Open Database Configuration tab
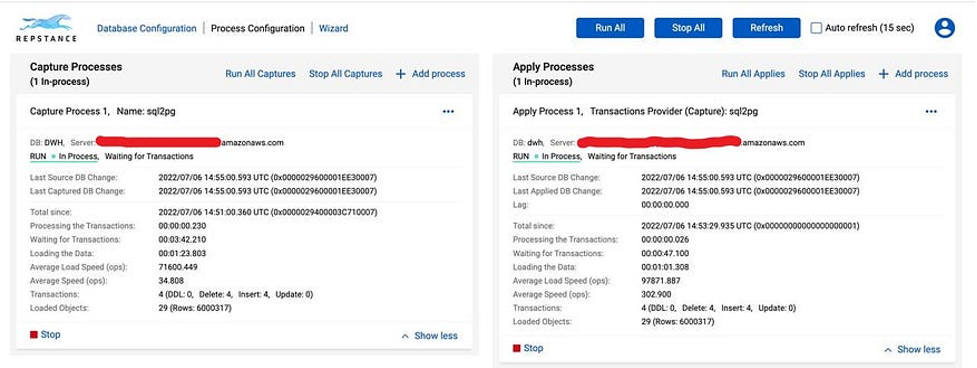Screen dimensions: 977x368 tap(146, 28)
